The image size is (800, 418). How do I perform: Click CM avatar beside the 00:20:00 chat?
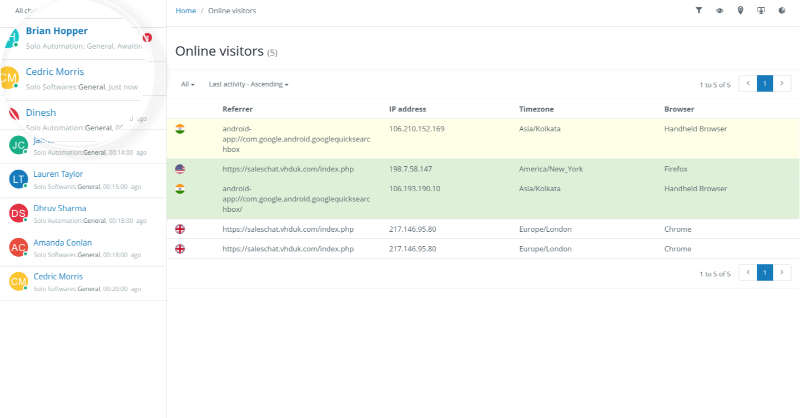pos(18,281)
